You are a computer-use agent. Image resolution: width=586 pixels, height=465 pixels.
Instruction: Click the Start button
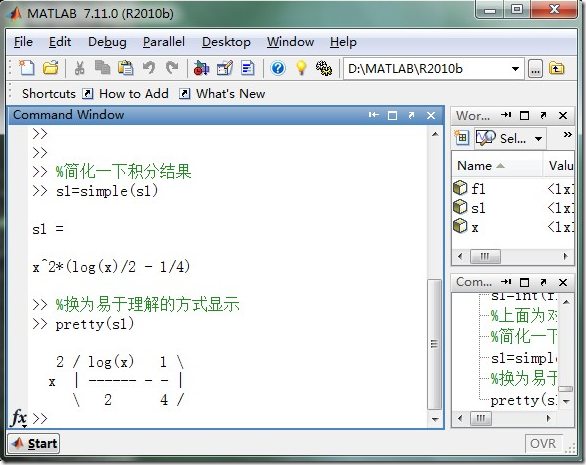tap(34, 444)
